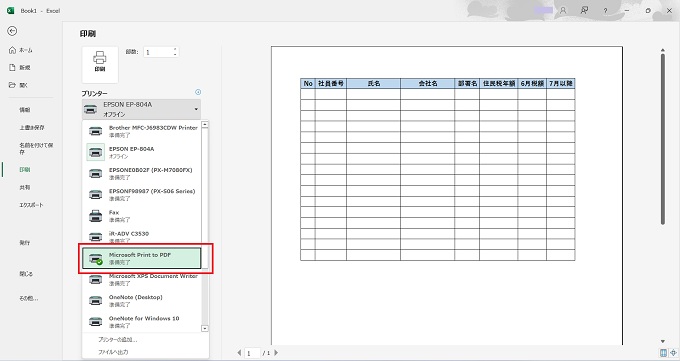The width and height of the screenshot is (680, 361).
Task: Click Add Printer link below printer list
Action: 118,340
